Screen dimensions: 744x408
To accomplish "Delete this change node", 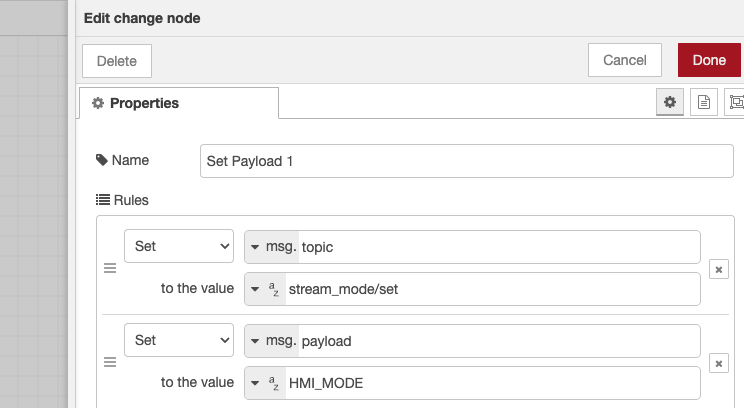I will point(116,60).
